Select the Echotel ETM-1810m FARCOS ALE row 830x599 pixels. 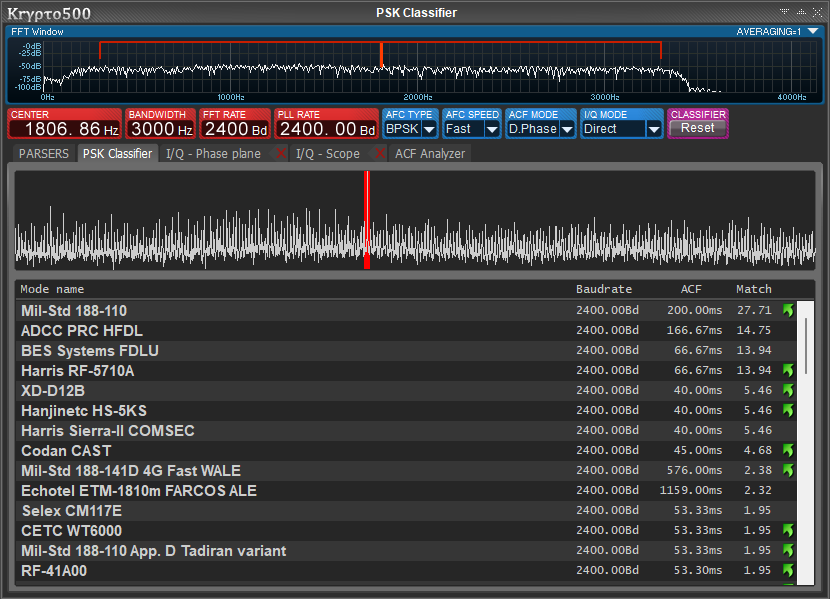[x=406, y=491]
